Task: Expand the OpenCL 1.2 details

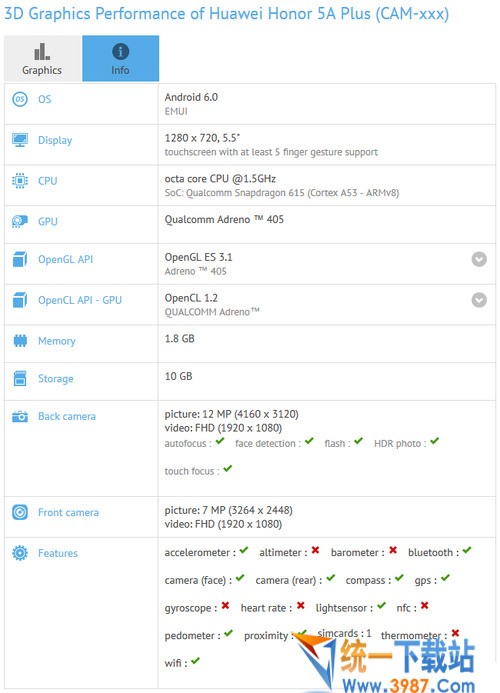Action: (x=479, y=300)
